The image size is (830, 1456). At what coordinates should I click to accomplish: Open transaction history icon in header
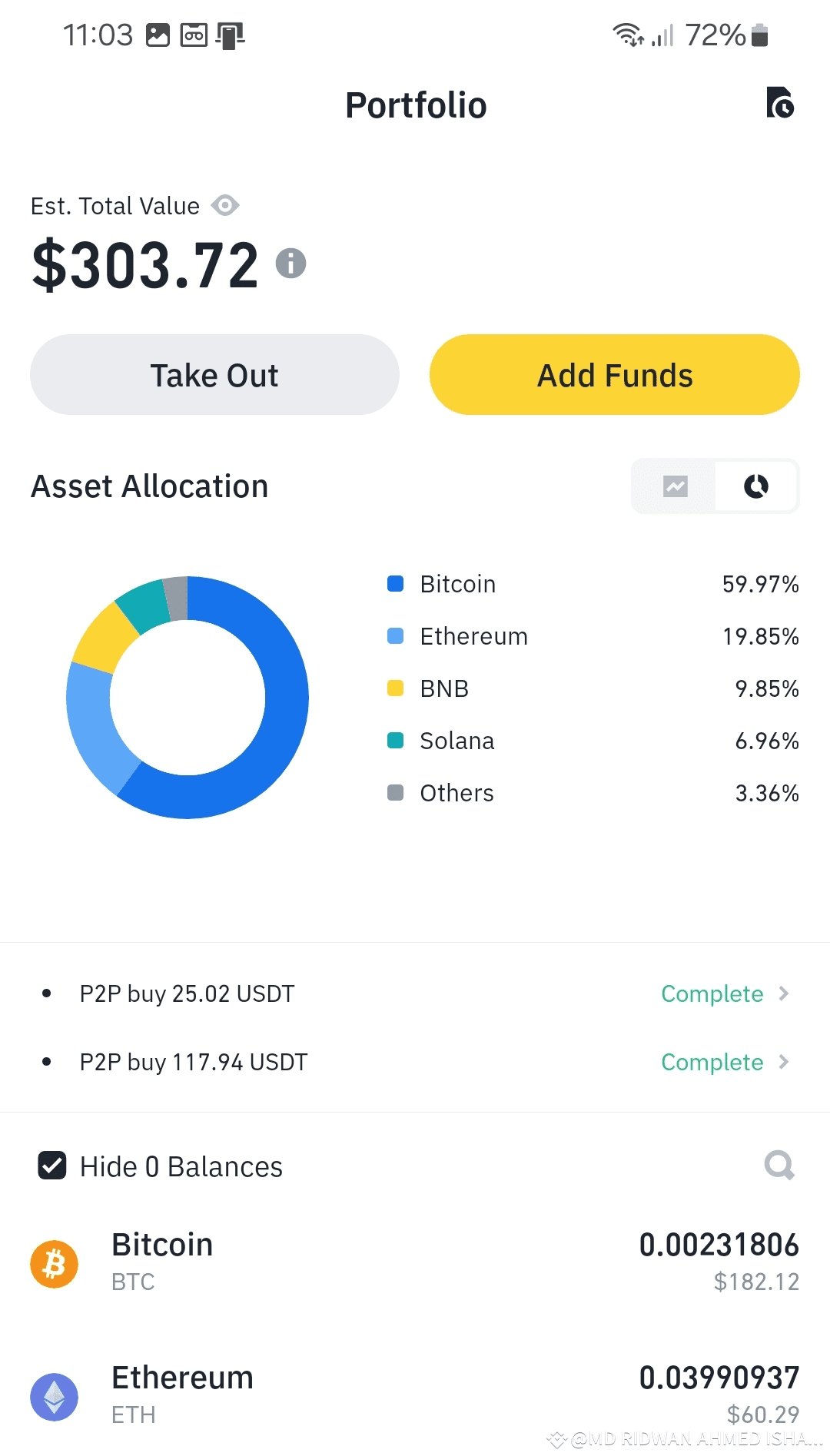(780, 103)
